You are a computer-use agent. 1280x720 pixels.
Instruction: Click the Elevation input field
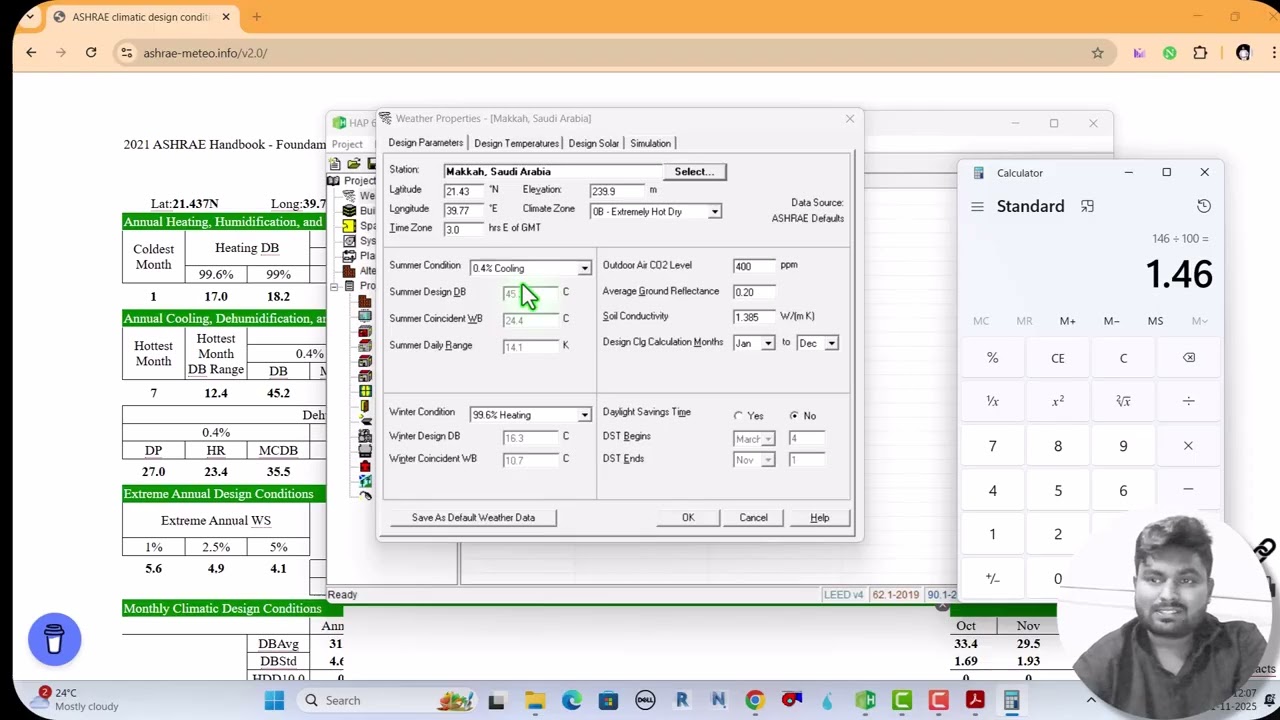coord(617,191)
